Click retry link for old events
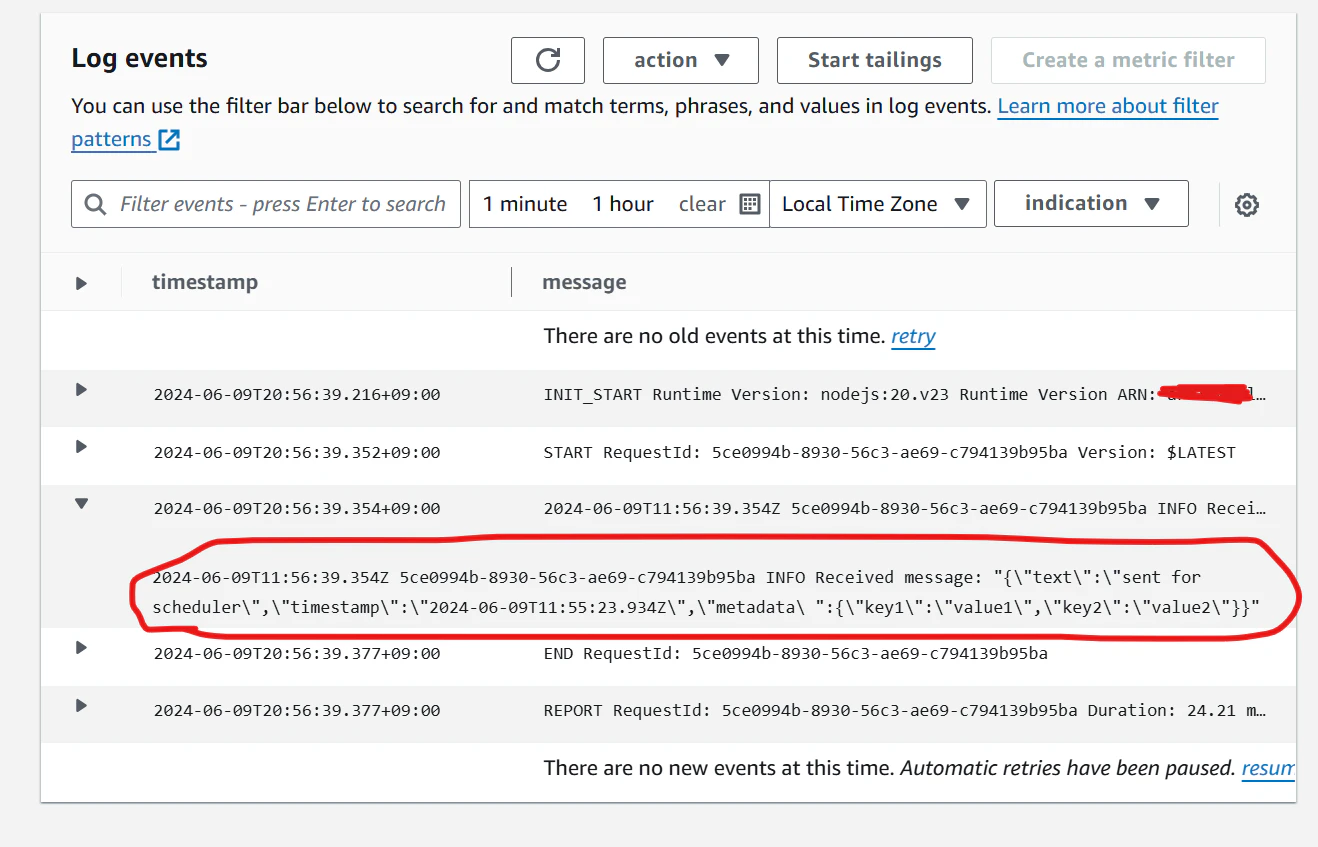Viewport: 1318px width, 847px height. click(x=913, y=336)
